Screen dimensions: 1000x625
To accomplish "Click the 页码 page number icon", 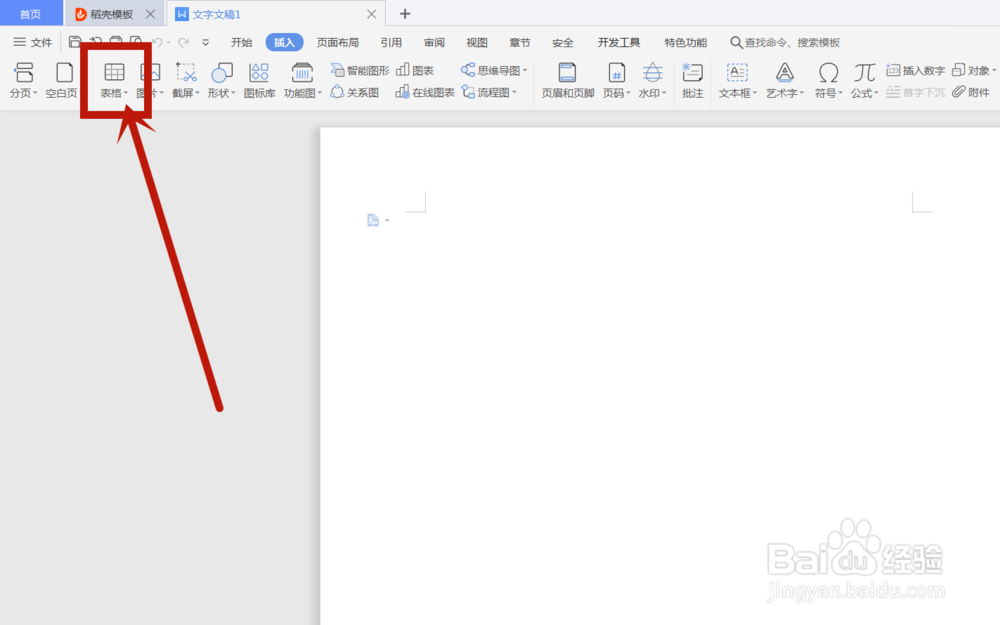I will [616, 72].
